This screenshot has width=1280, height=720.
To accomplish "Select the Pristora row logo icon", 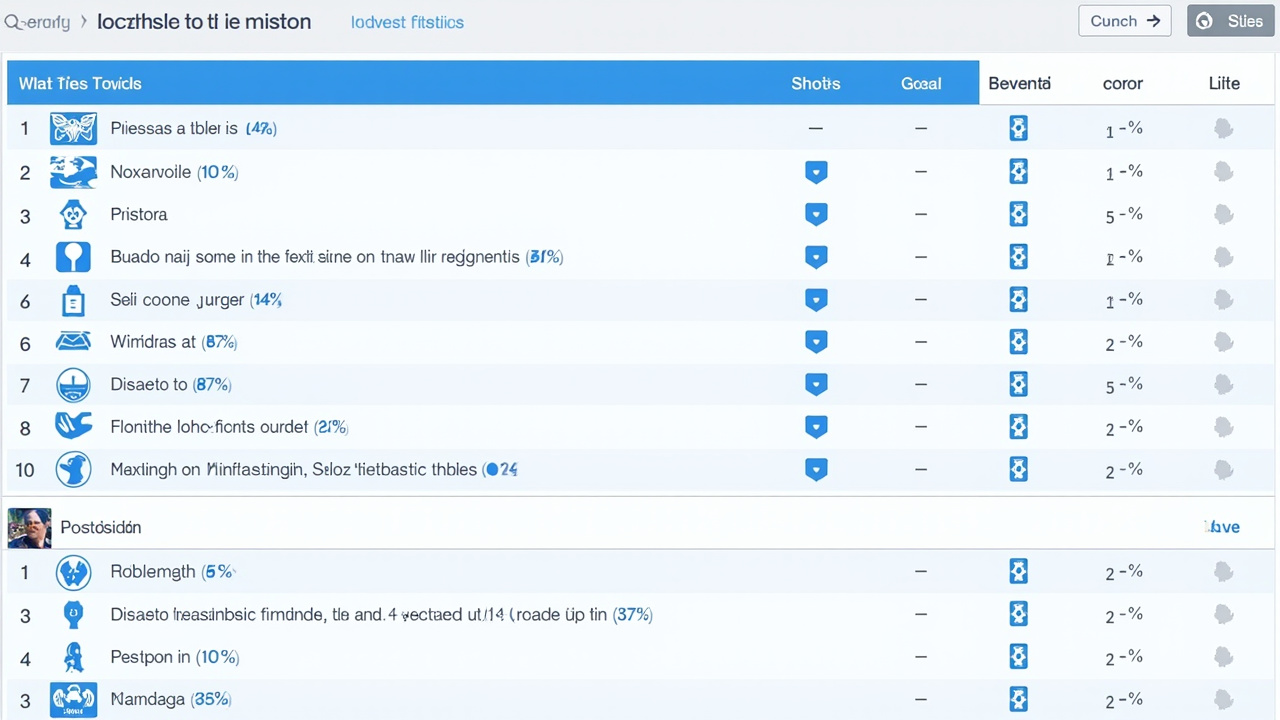I will click(73, 214).
